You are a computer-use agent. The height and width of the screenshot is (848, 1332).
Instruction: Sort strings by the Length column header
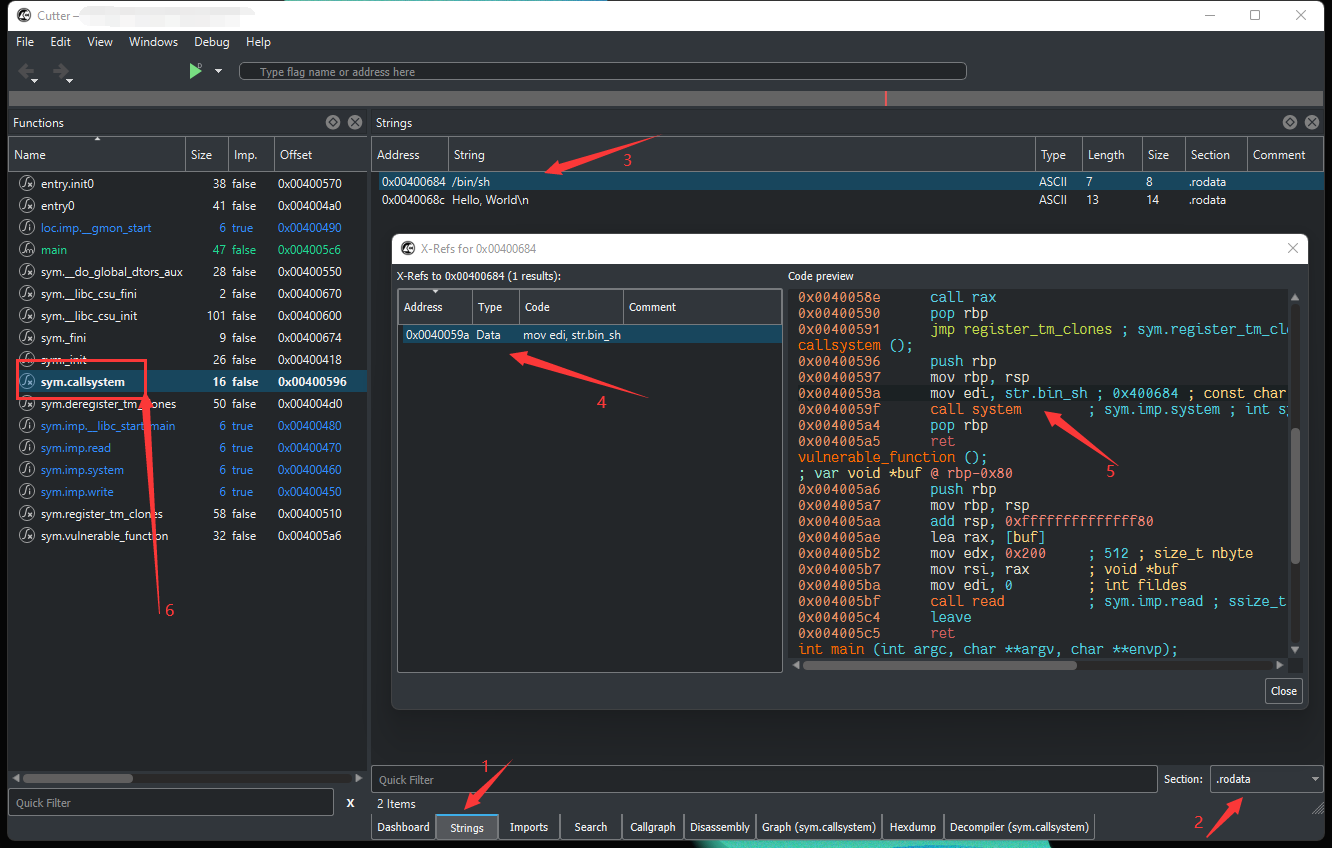coord(1111,155)
